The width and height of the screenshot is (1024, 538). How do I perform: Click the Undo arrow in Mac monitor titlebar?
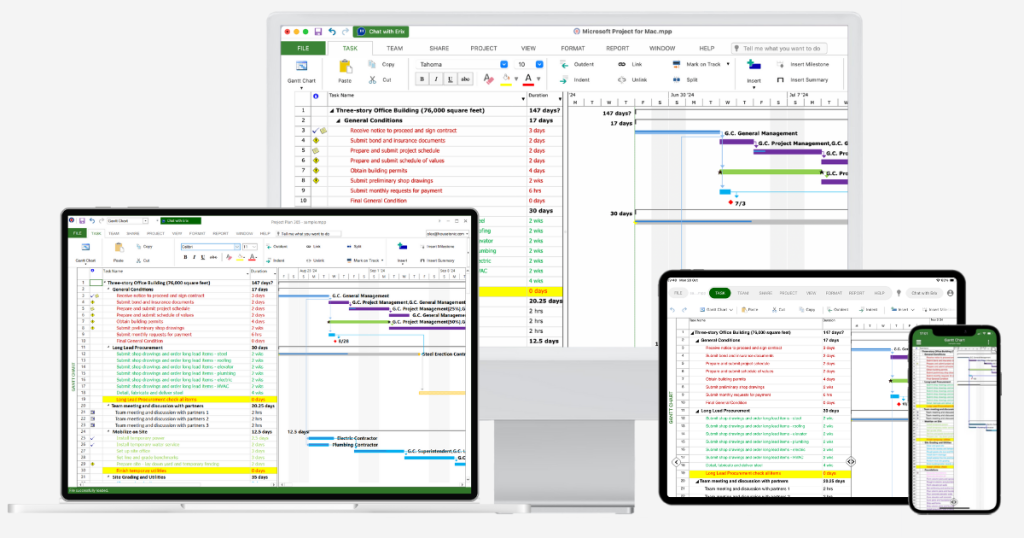332,31
